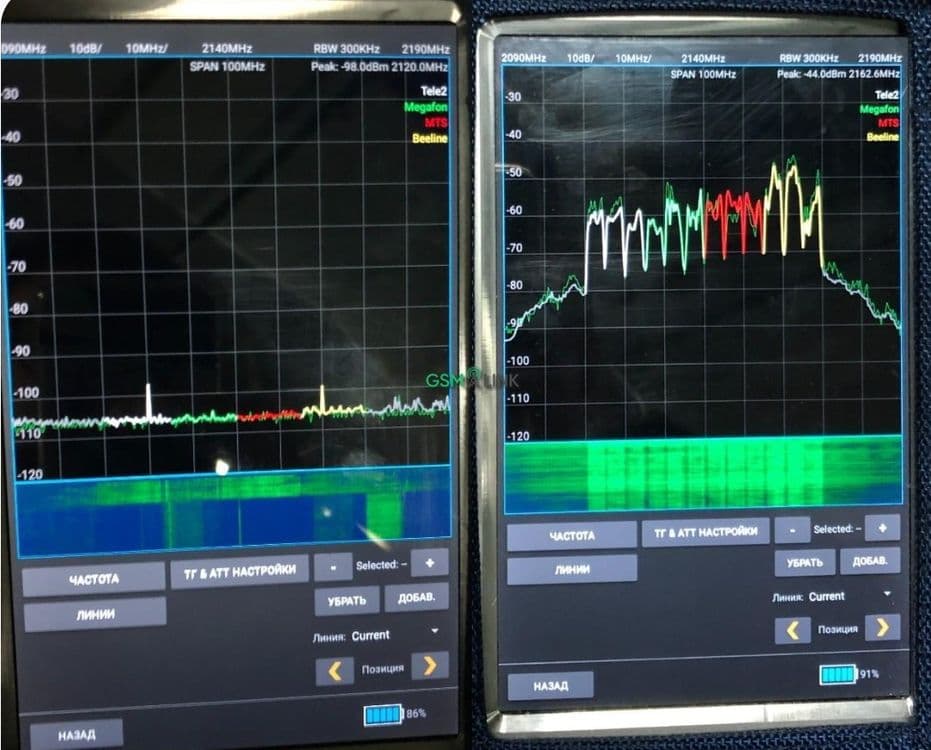Tap ДОБАВ. button on left device
The height and width of the screenshot is (750, 931).
pyautogui.click(x=416, y=597)
